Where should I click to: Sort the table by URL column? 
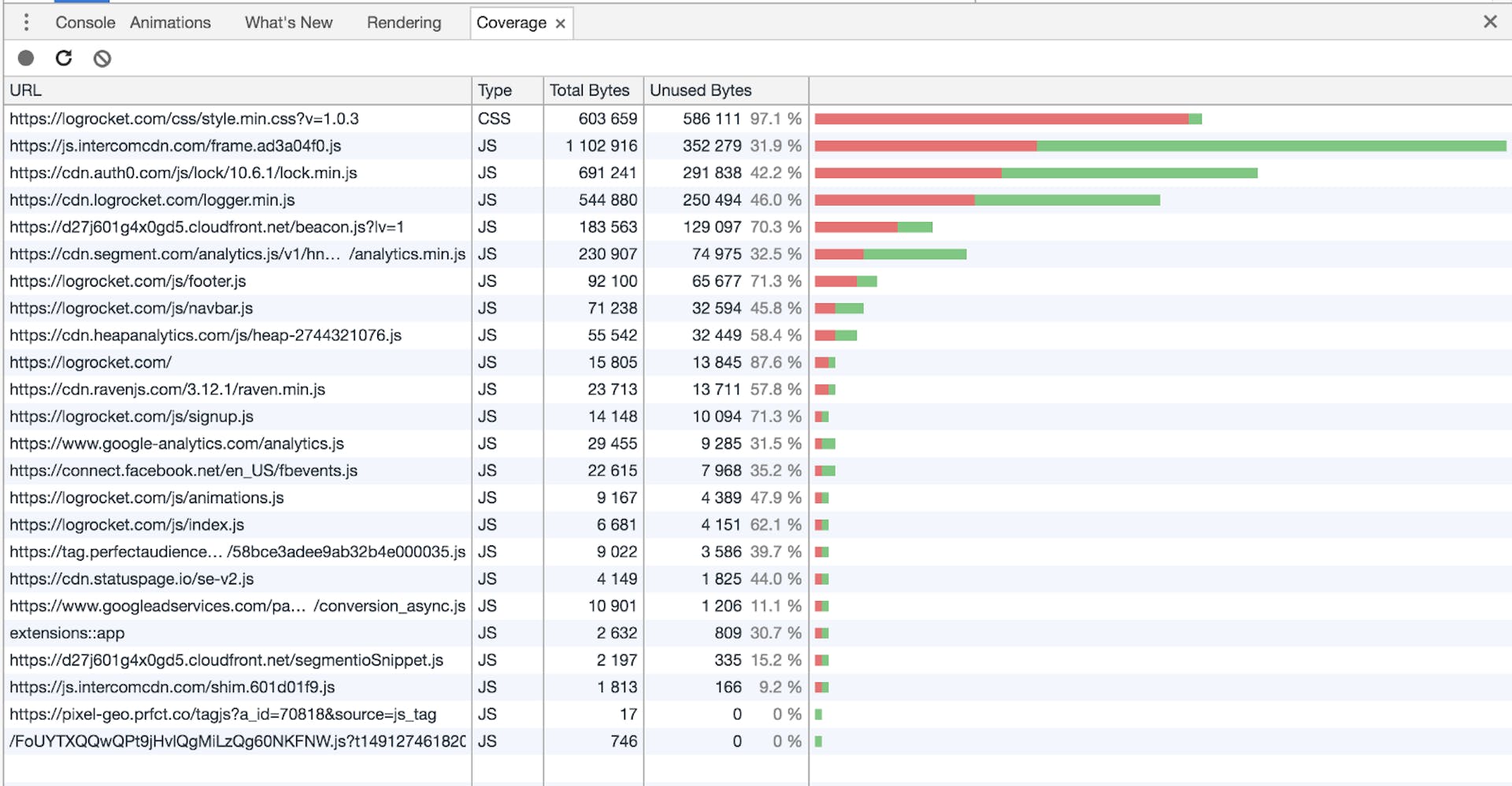click(236, 91)
